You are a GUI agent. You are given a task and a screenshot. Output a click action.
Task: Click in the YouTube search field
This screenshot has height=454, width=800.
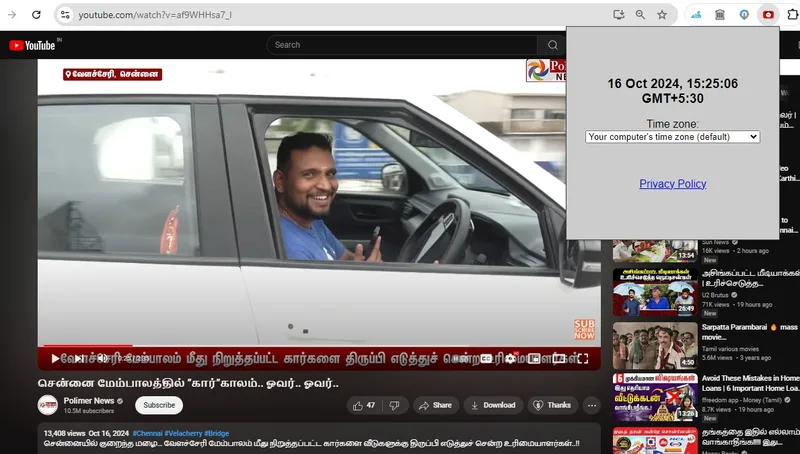tap(402, 45)
